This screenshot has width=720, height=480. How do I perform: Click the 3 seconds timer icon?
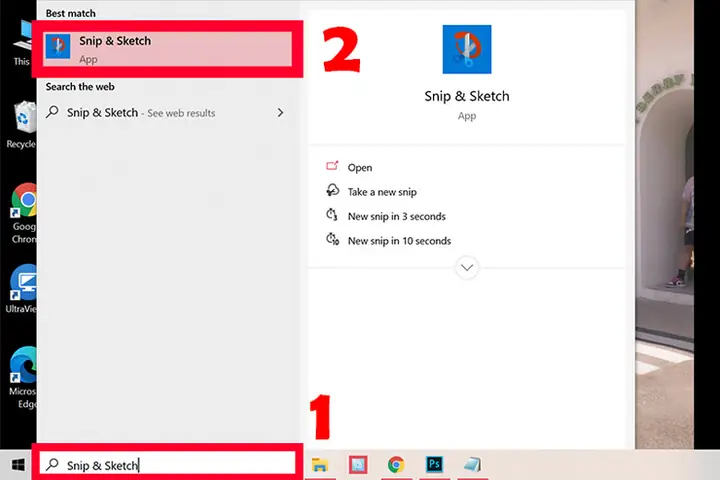332,215
